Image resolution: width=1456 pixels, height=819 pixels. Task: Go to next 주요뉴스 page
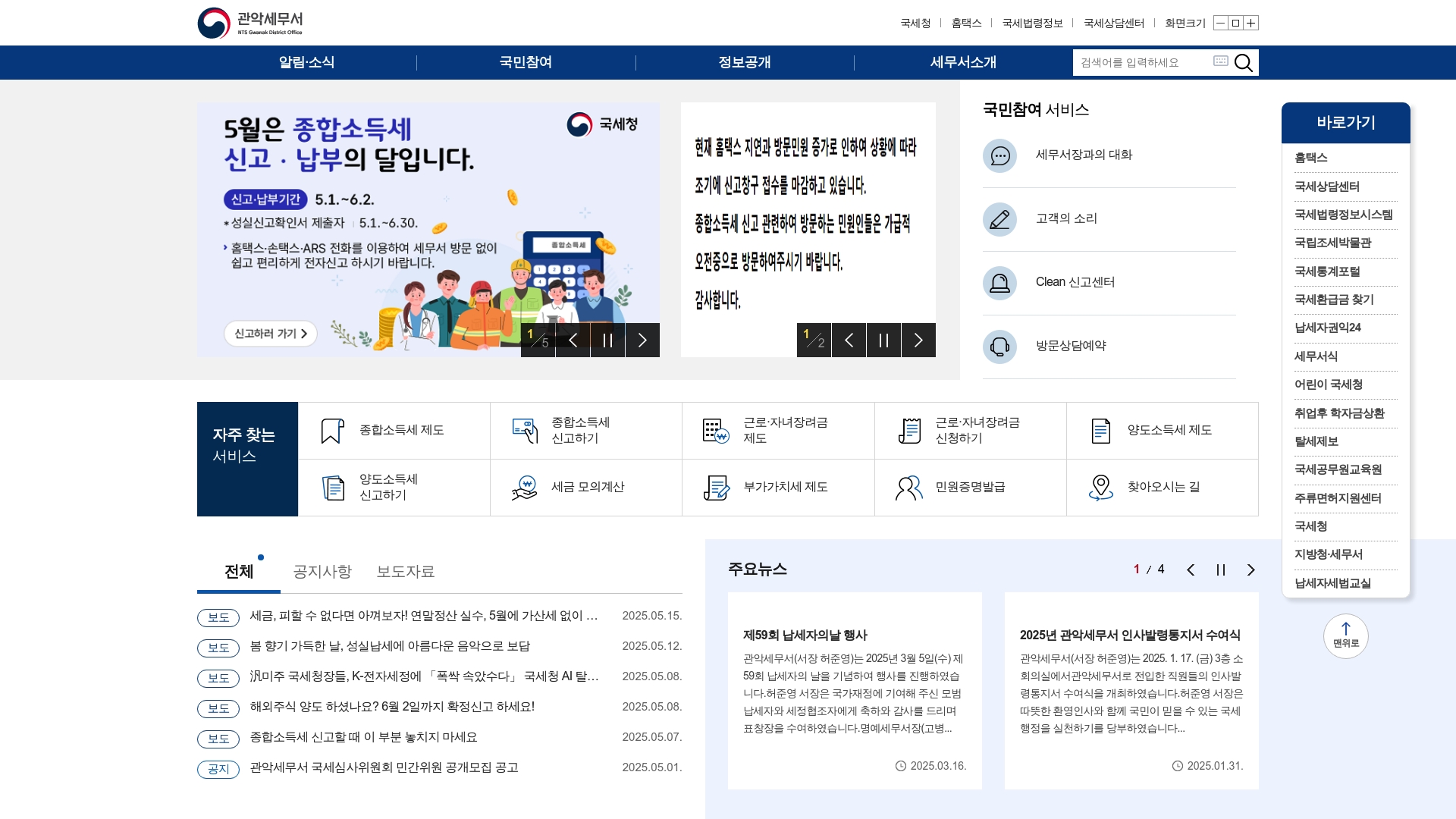[x=1251, y=570]
